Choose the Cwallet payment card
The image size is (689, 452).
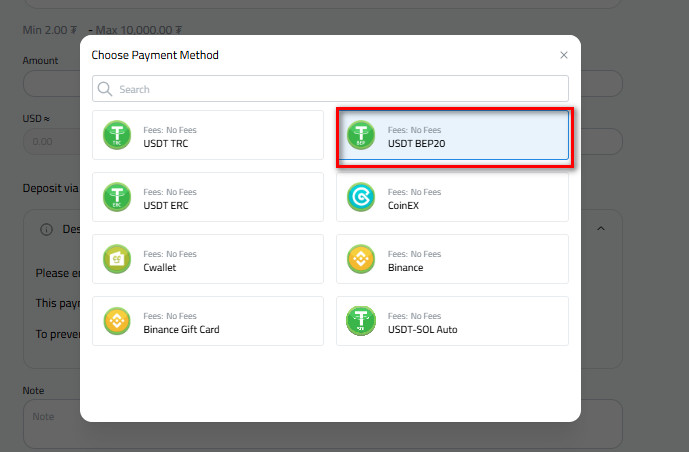click(x=208, y=259)
